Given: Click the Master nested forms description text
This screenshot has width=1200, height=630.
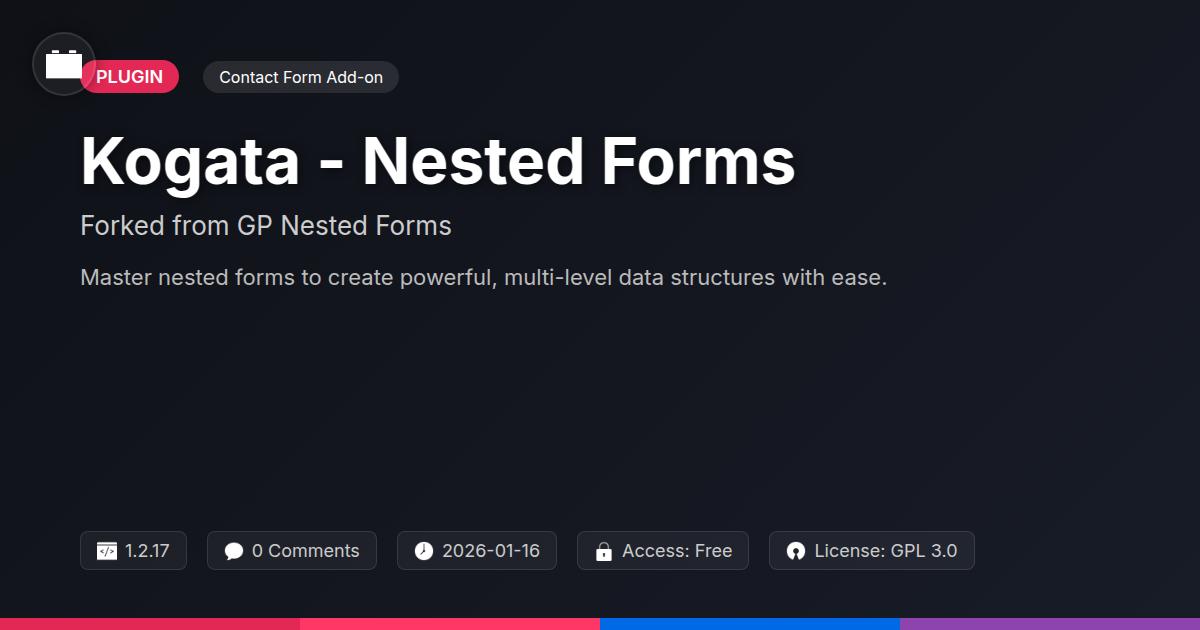Looking at the screenshot, I should 484,278.
